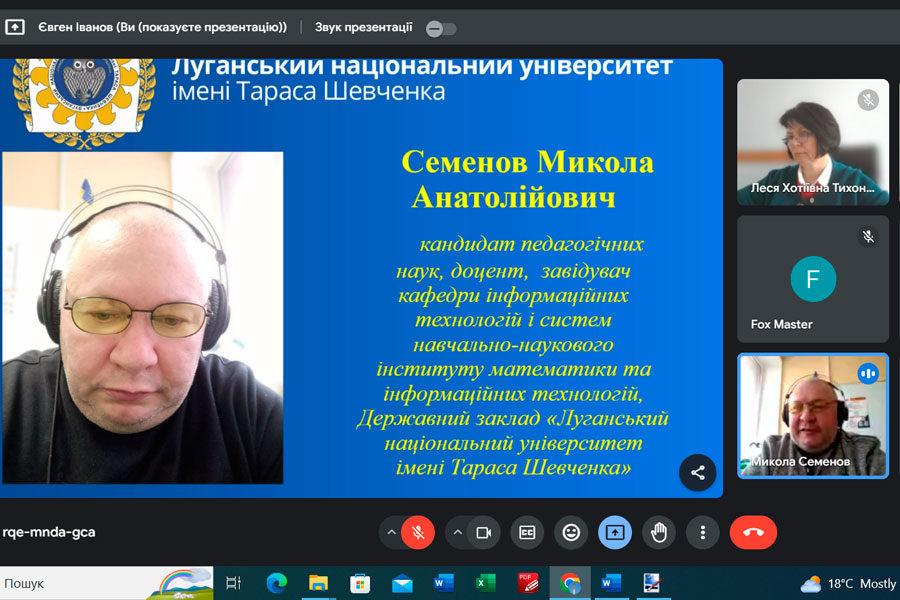
Task: Enable closed captions CC button
Action: point(527,533)
